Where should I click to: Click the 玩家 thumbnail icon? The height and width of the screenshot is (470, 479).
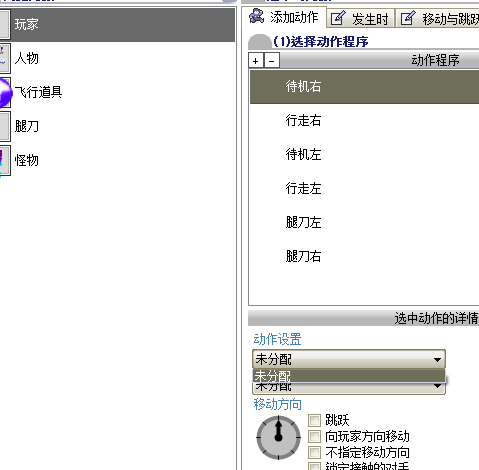tap(5, 24)
